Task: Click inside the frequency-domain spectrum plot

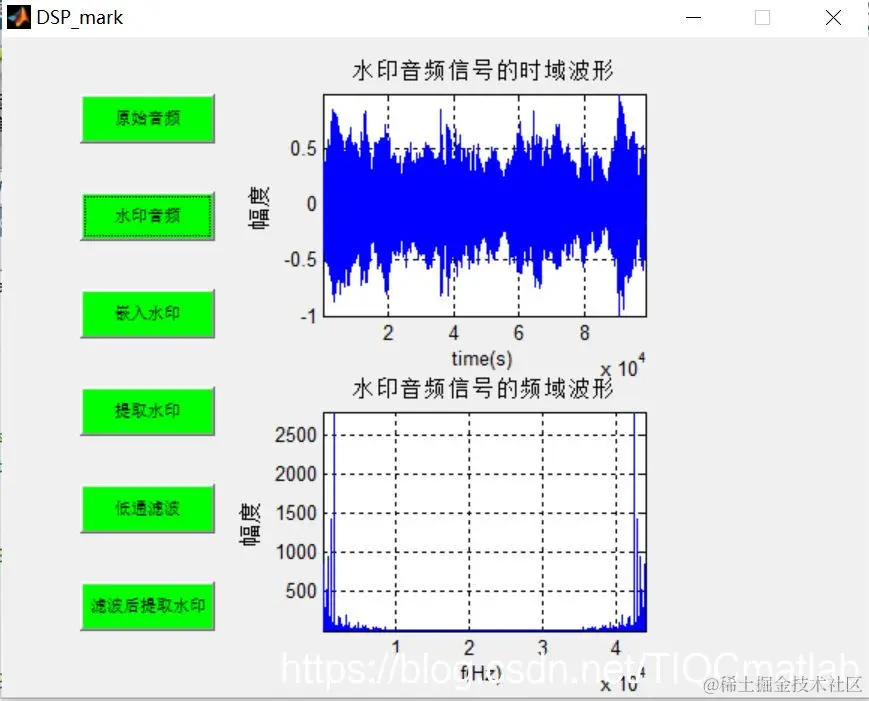Action: (x=485, y=522)
